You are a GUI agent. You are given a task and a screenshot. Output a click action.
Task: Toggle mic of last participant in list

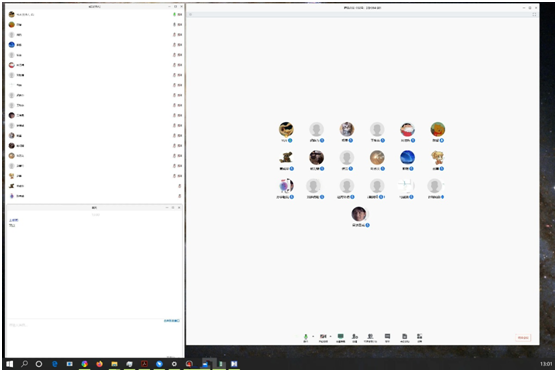coord(179,196)
